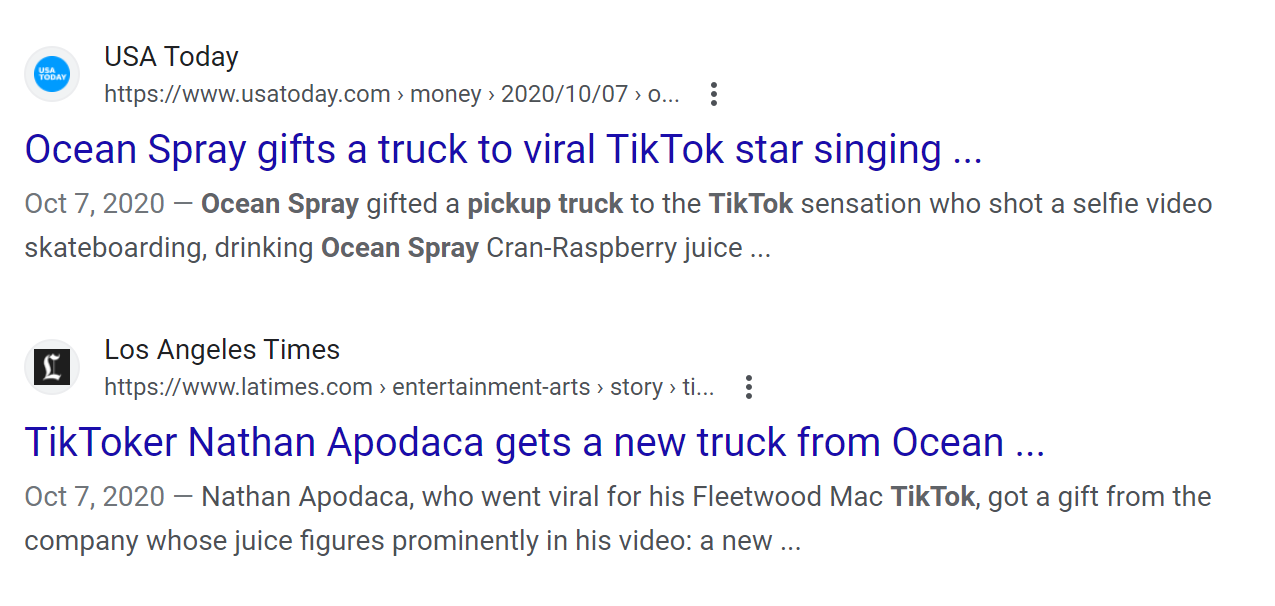Open the three-dot menu beside the usatoday.com URL
Image resolution: width=1275 pixels, height=606 pixels.
pyautogui.click(x=713, y=95)
